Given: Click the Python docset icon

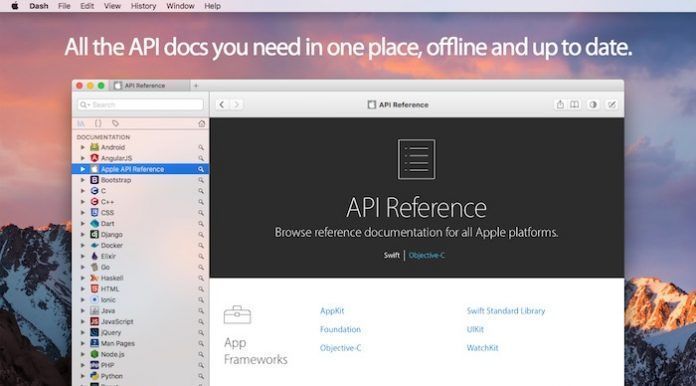Looking at the screenshot, I should [95, 376].
